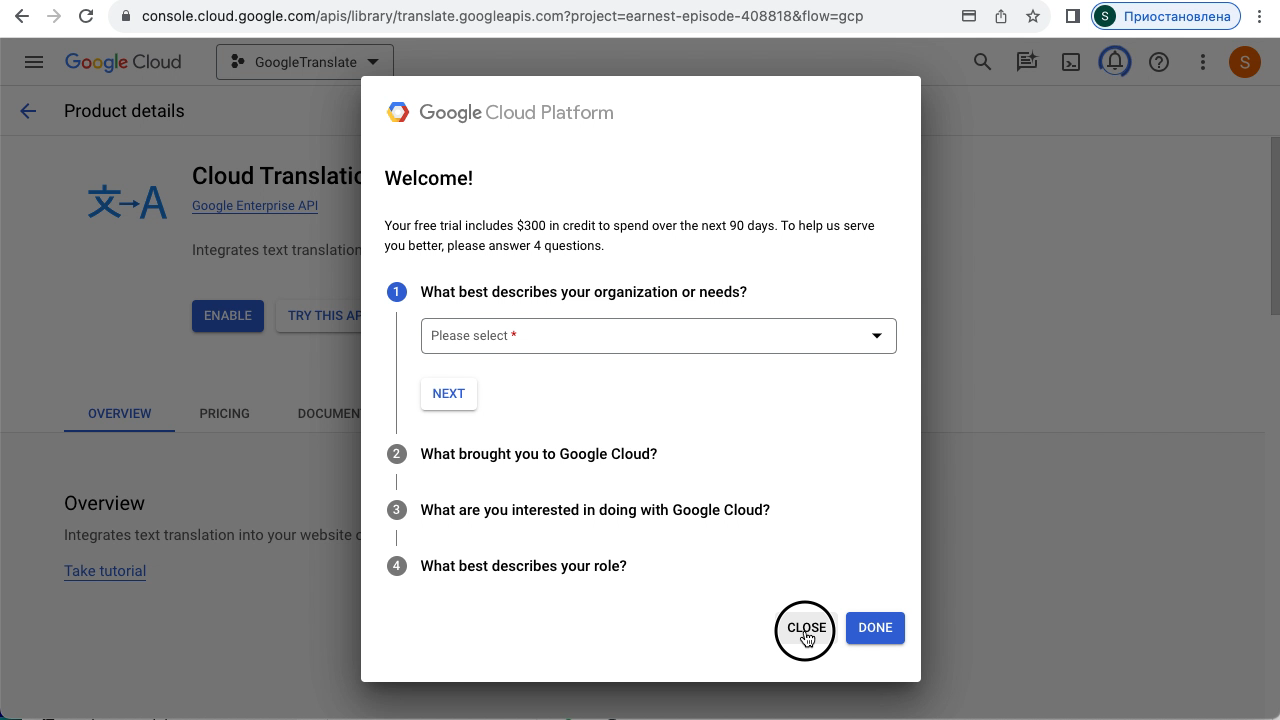
Task: Click the browser address bar URL
Action: coord(502,16)
